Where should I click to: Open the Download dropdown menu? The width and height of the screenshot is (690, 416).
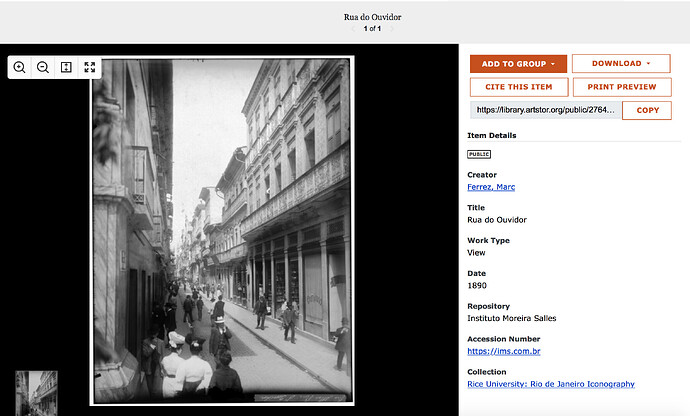pos(621,63)
